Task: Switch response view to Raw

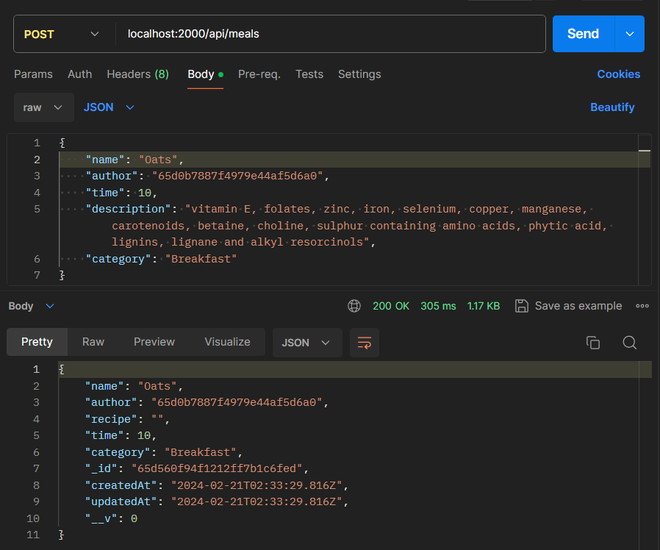Action: tap(93, 342)
